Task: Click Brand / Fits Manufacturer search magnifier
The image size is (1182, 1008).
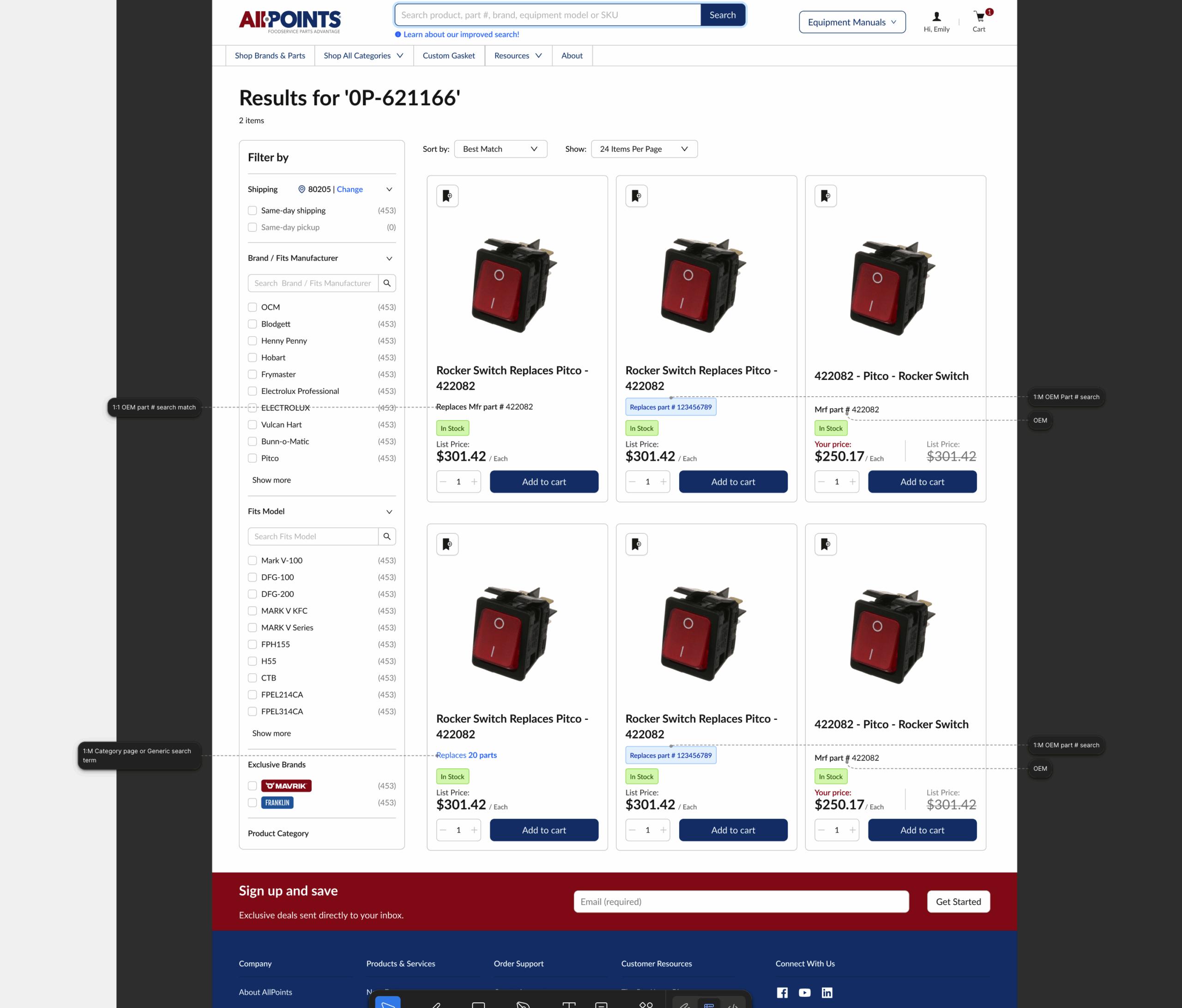Action: (387, 283)
